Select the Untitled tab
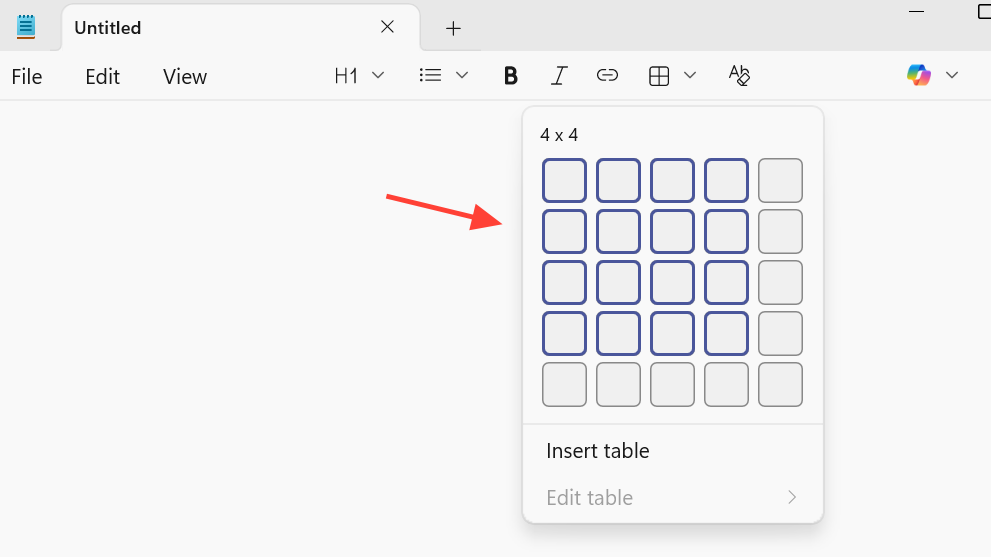 point(240,28)
